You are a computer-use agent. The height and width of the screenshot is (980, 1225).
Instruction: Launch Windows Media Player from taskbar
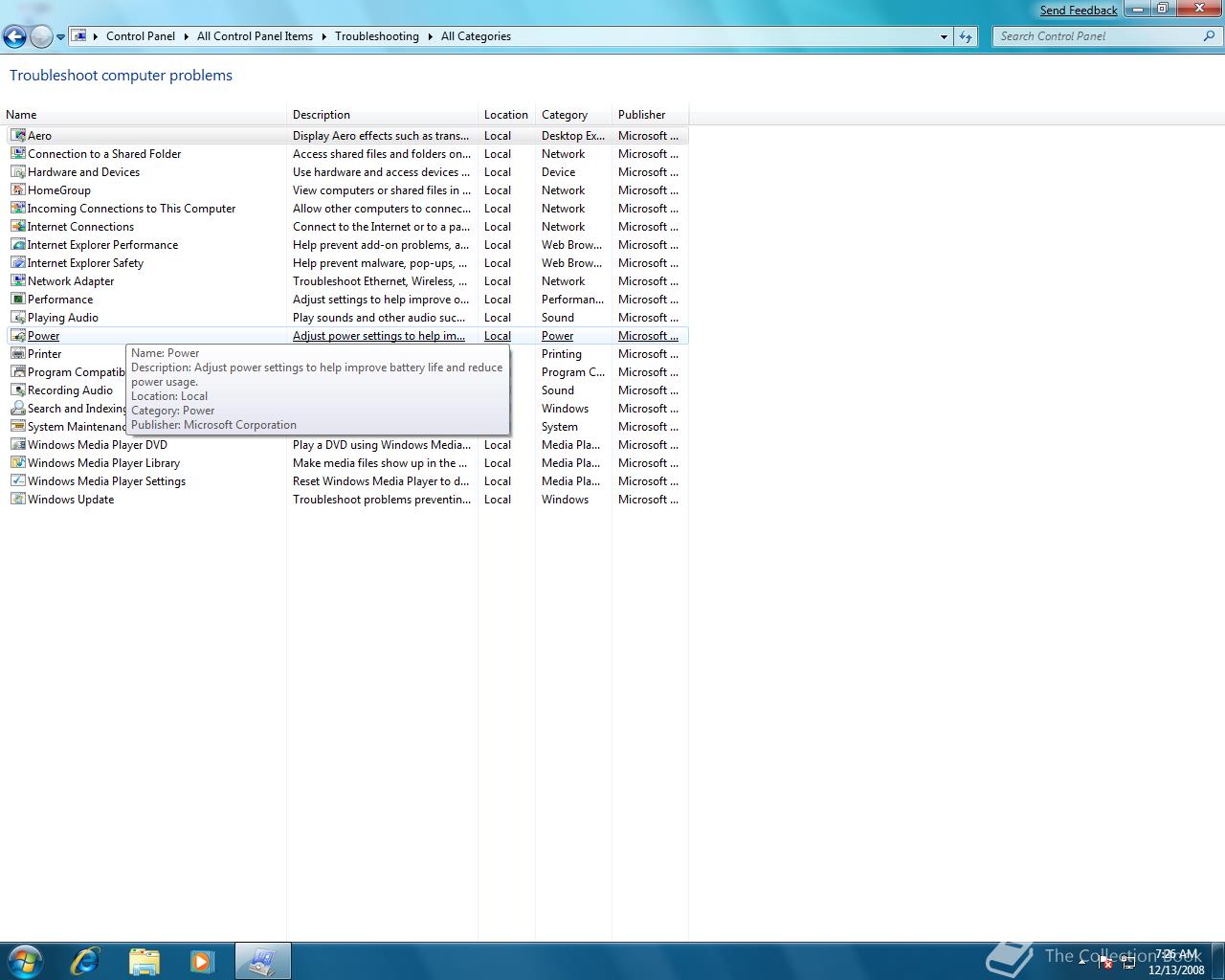202,961
